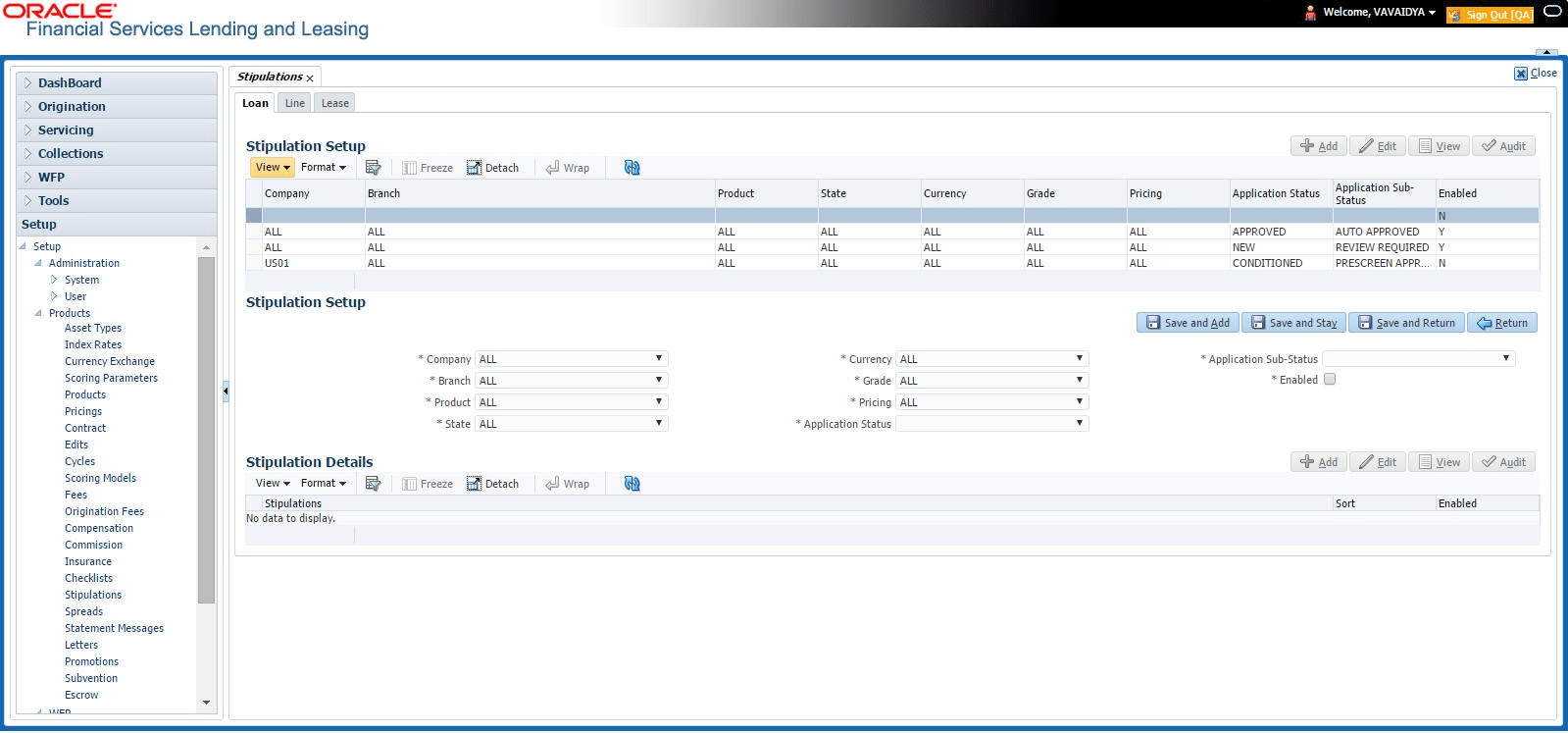The image size is (1568, 733).
Task: Click the user icon beside Welcome, VAVAIDYA
Action: point(1310,13)
